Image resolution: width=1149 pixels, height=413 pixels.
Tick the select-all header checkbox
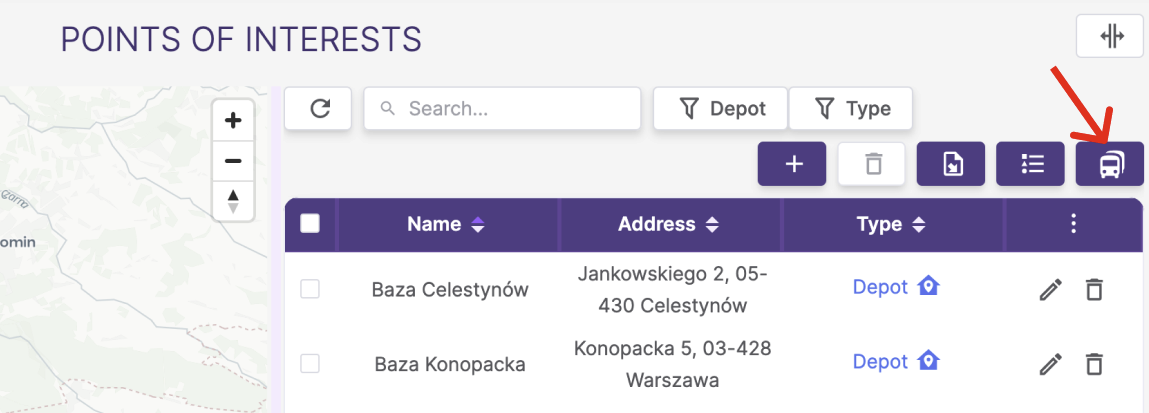click(x=310, y=223)
